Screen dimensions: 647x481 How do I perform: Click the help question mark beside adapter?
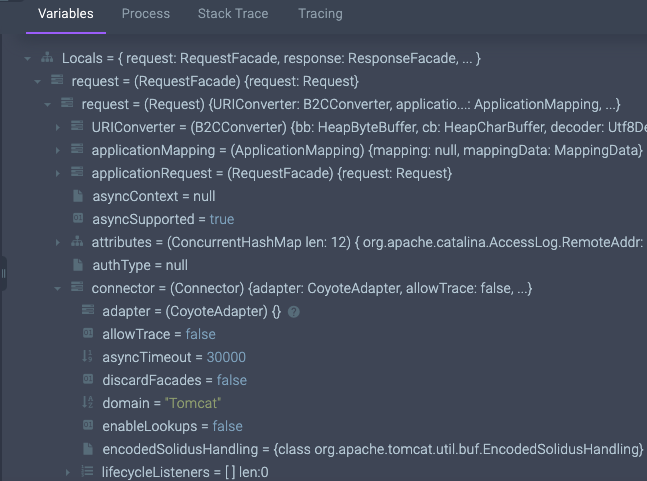[x=293, y=312]
